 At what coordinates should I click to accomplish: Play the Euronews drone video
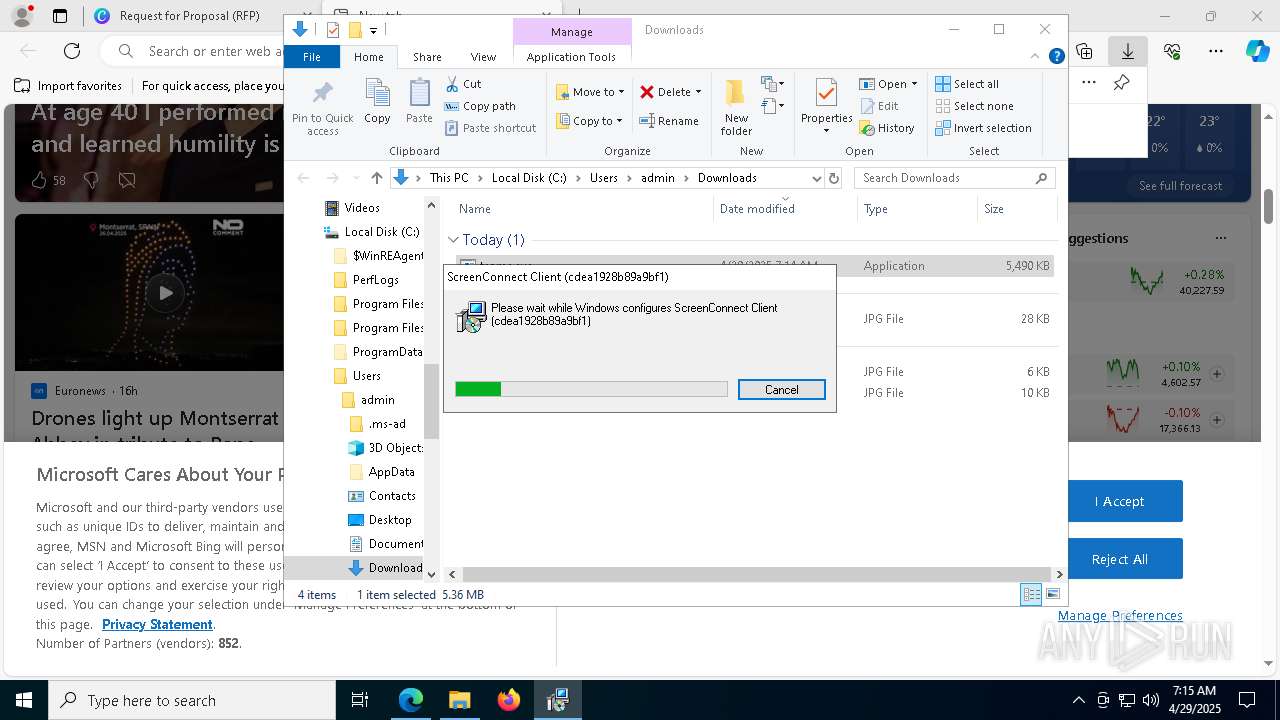point(165,293)
